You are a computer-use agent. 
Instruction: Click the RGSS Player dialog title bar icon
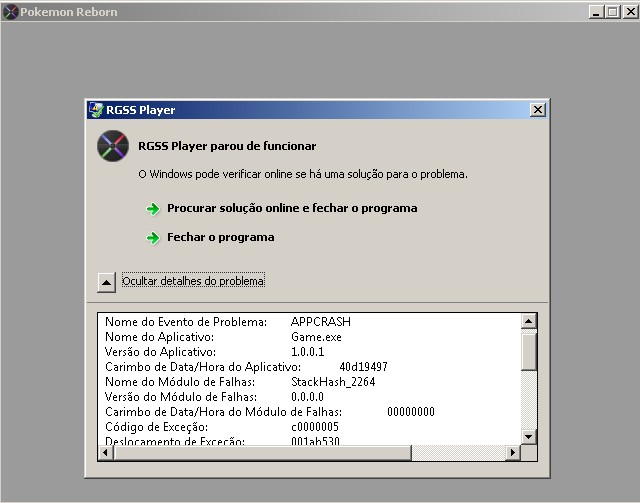click(96, 110)
